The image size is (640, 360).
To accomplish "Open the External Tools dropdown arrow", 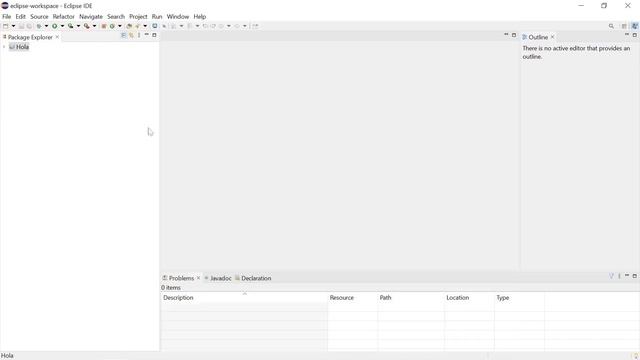I will pos(94,26).
